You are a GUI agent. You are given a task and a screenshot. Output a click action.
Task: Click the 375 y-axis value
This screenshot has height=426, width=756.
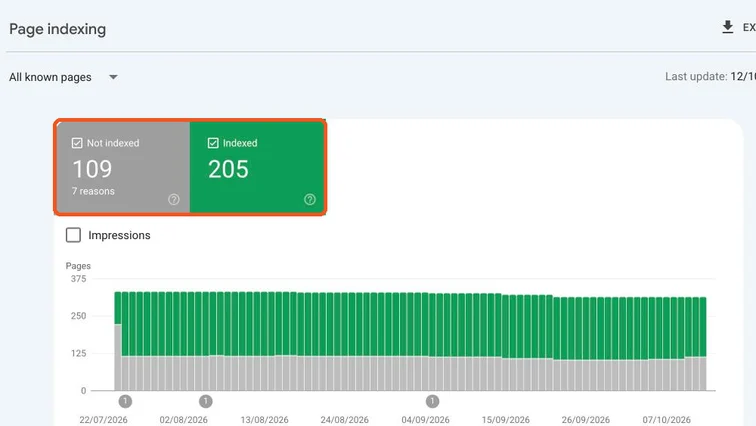tap(79, 279)
